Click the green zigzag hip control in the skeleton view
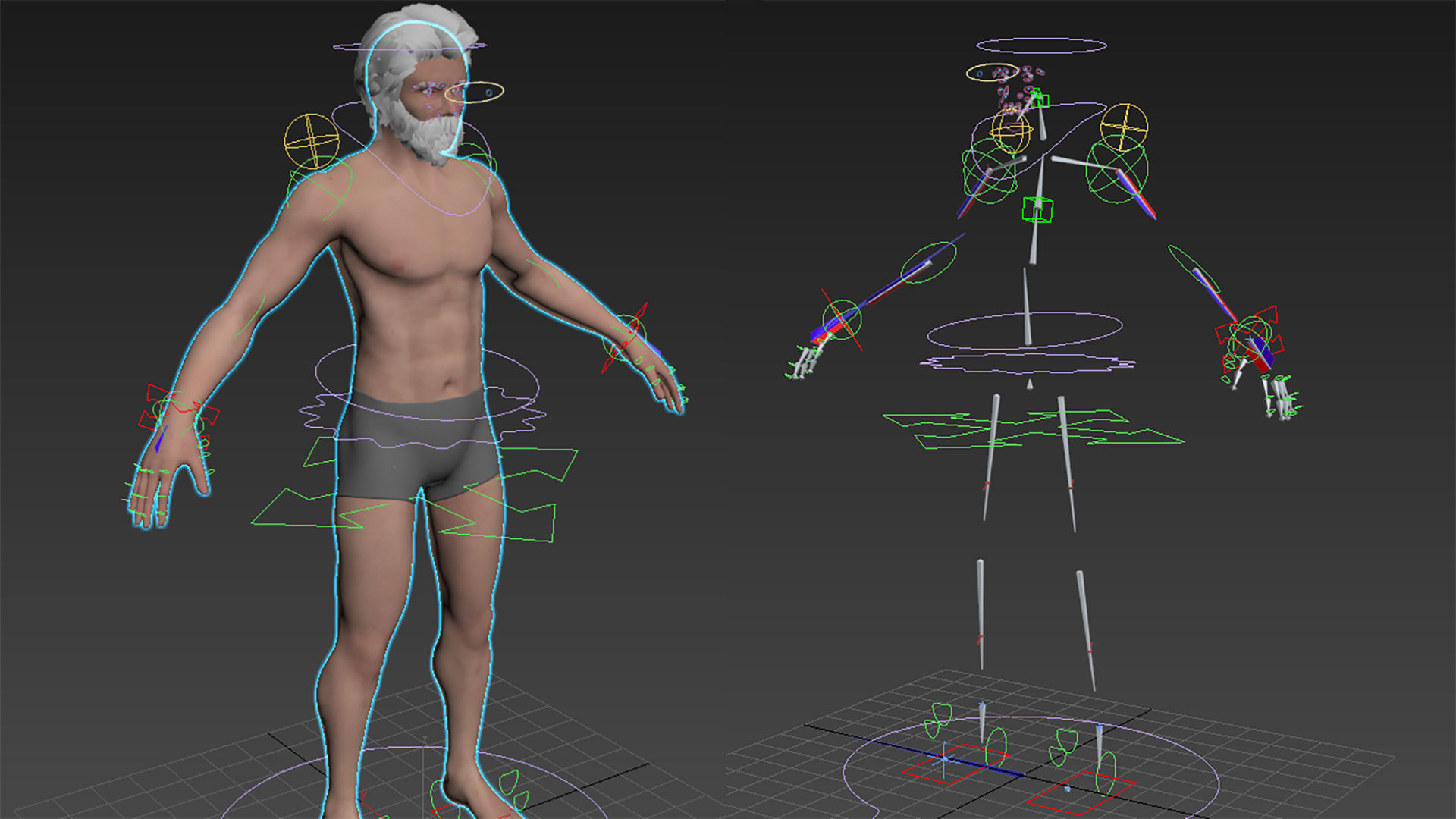This screenshot has width=1456, height=819. [1033, 428]
